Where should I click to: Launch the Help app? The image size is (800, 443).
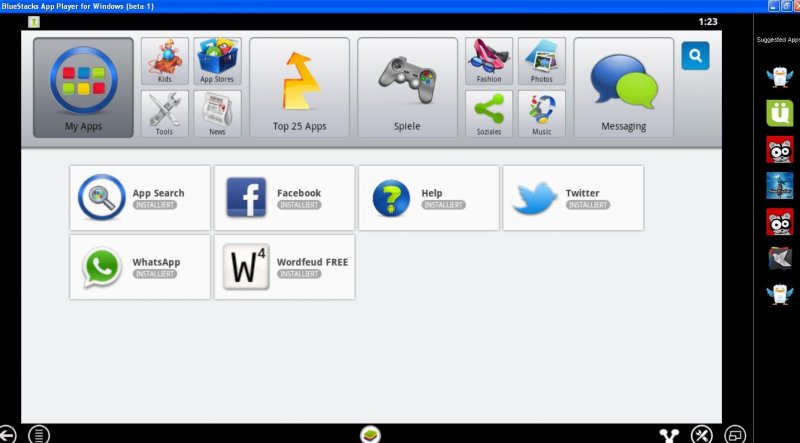point(429,198)
